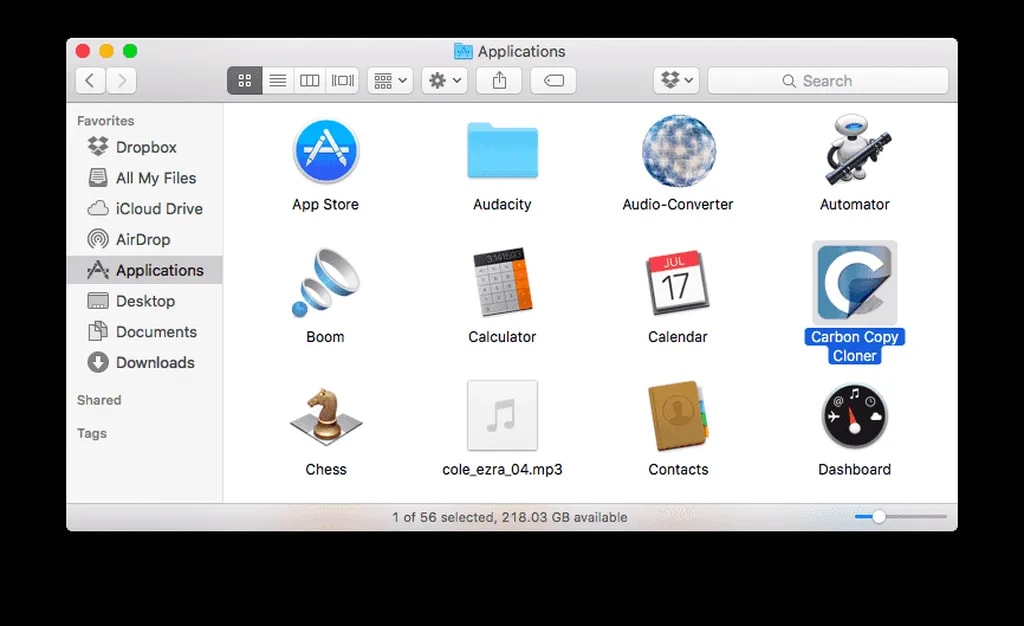Click the Boom speaker app icon
Screen dimensions: 1024x626
pyautogui.click(x=325, y=283)
